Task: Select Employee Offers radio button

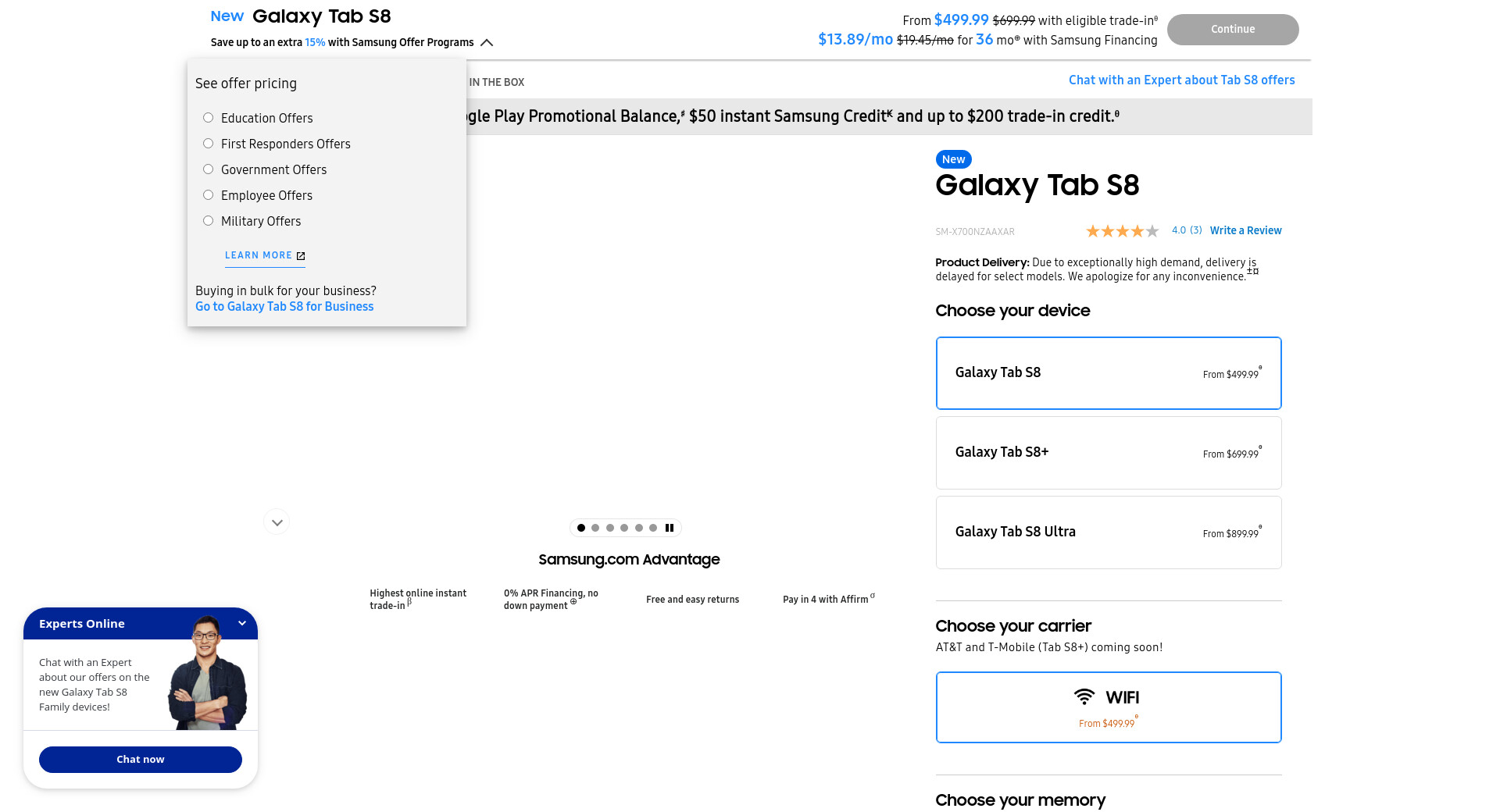Action: pyautogui.click(x=208, y=195)
